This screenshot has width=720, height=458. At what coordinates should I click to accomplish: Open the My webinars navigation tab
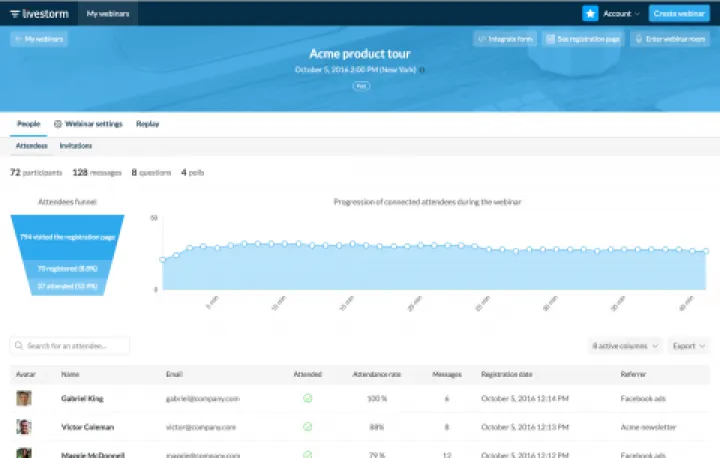click(x=107, y=13)
